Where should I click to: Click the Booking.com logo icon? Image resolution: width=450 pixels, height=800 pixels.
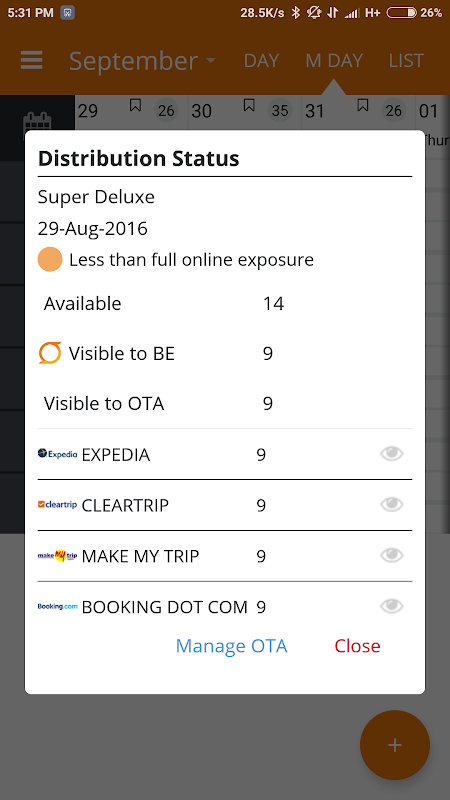point(58,607)
